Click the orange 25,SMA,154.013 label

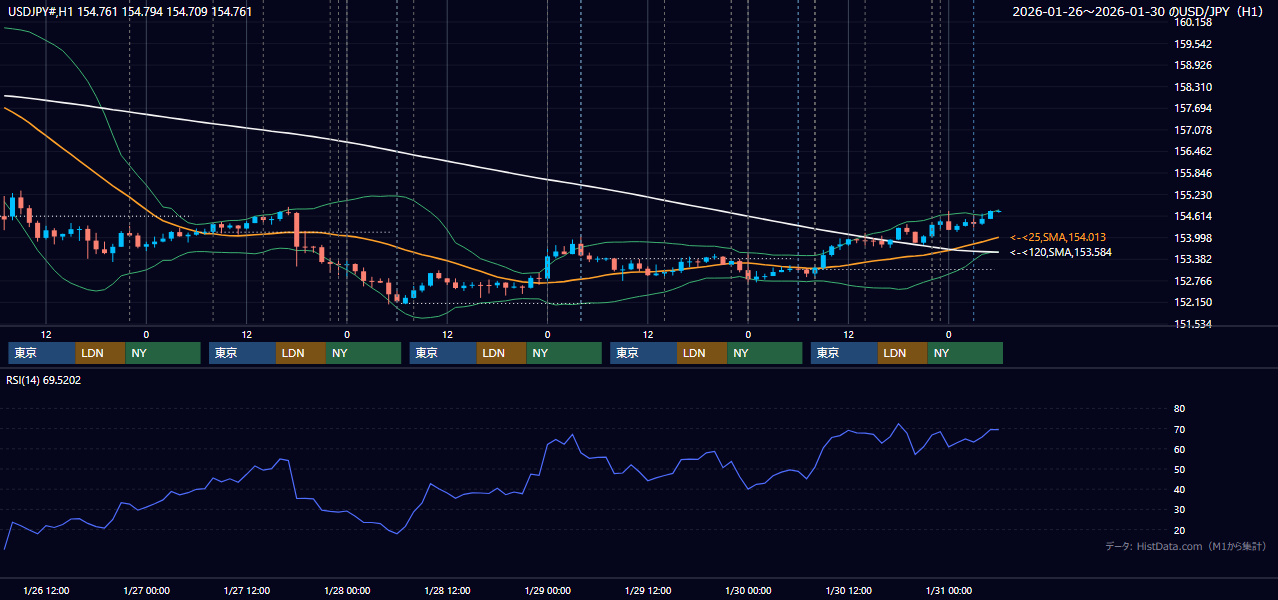coord(1057,237)
